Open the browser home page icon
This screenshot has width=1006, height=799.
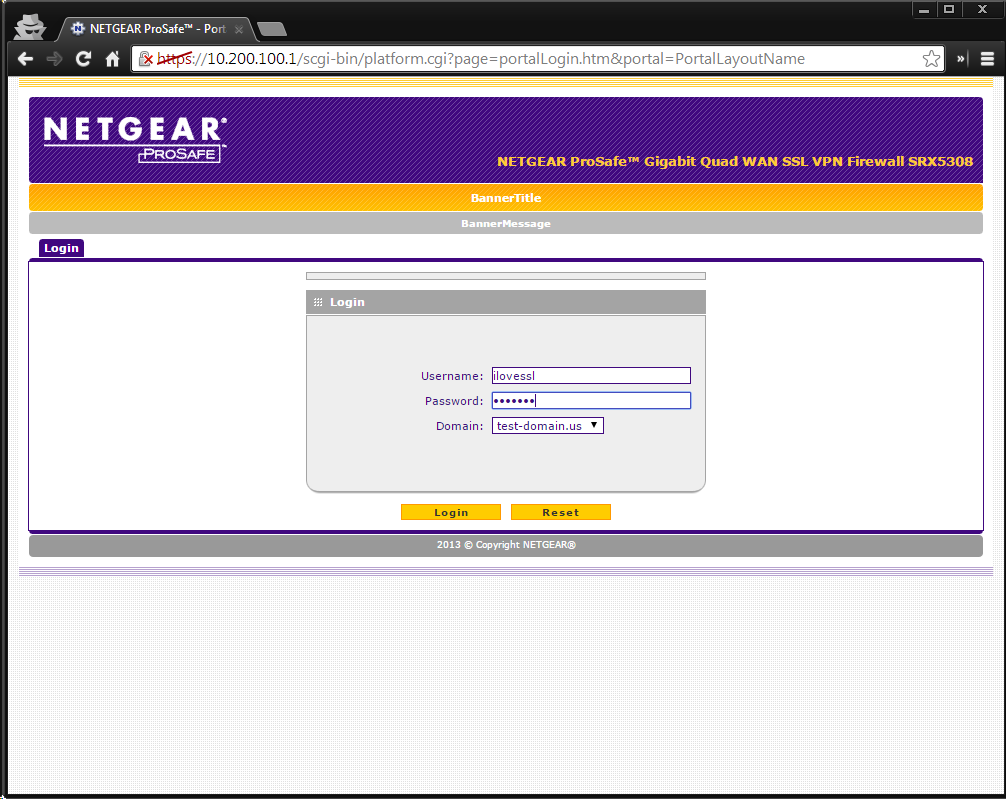click(112, 59)
